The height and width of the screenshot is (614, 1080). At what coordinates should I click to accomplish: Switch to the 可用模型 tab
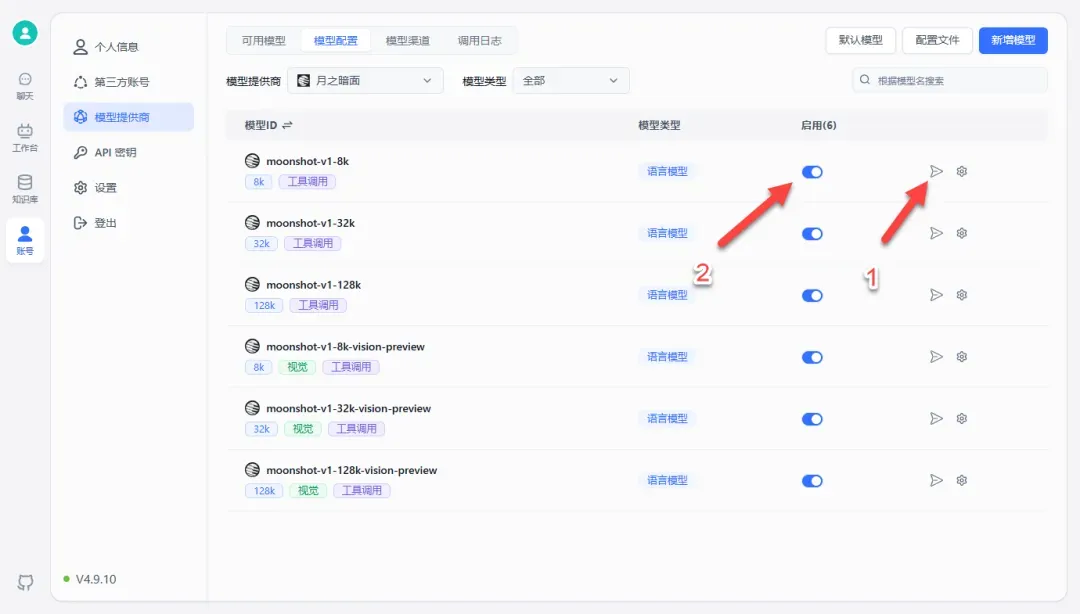(x=263, y=41)
